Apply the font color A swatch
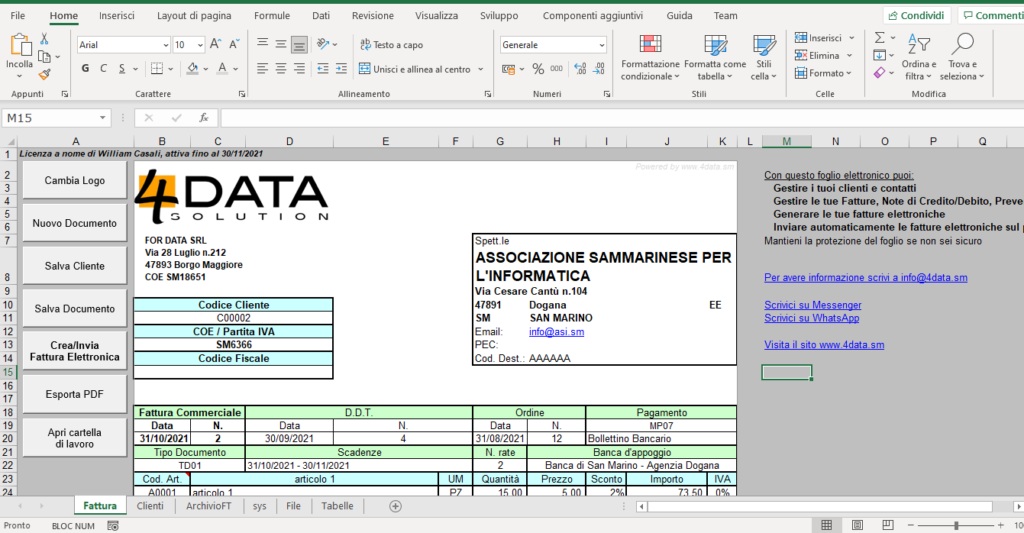 pyautogui.click(x=222, y=68)
